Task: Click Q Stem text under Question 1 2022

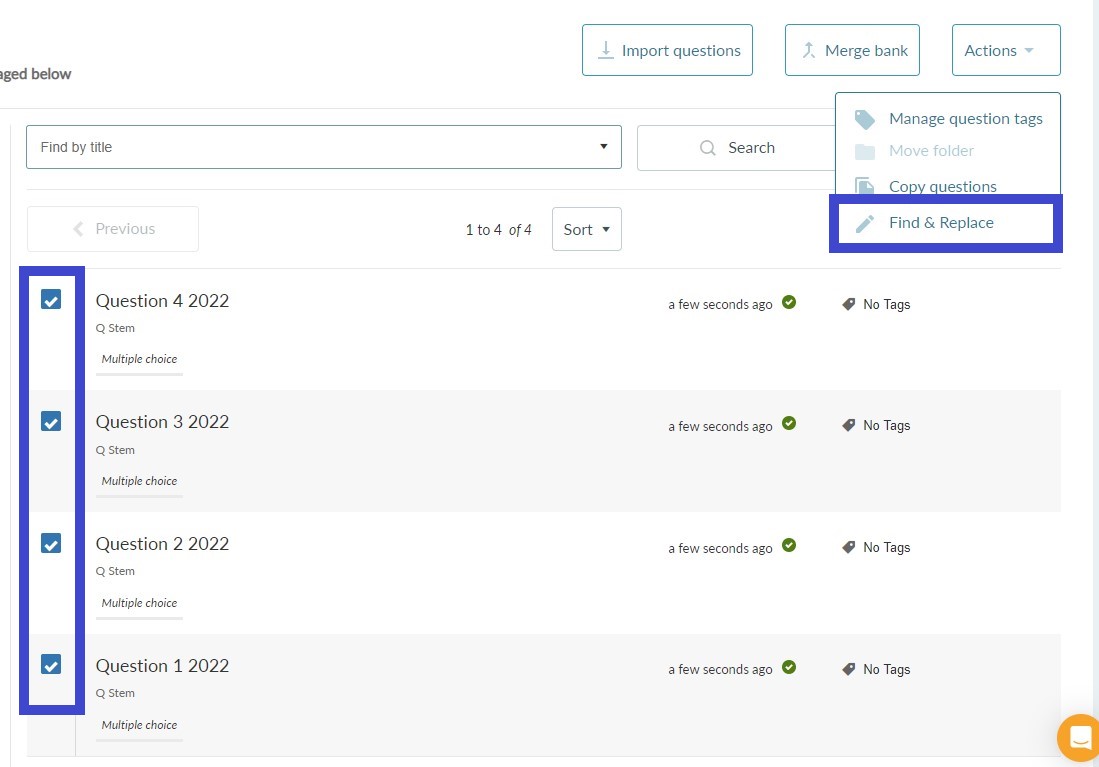Action: pos(115,693)
